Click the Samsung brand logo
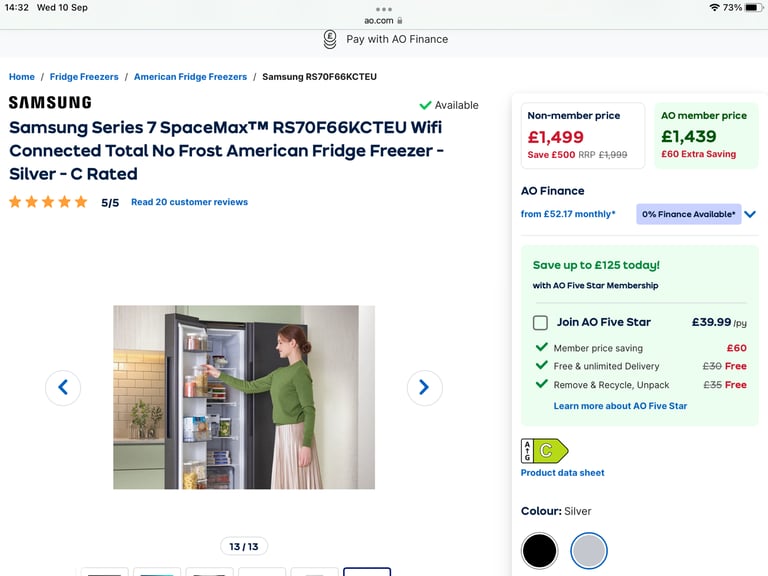This screenshot has height=576, width=768. [x=50, y=102]
